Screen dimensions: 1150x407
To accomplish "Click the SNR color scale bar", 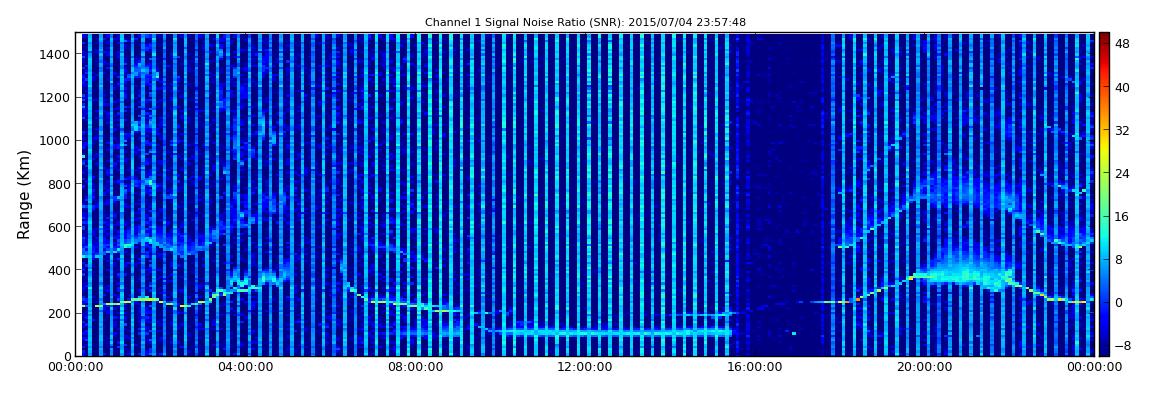I will tap(1104, 194).
